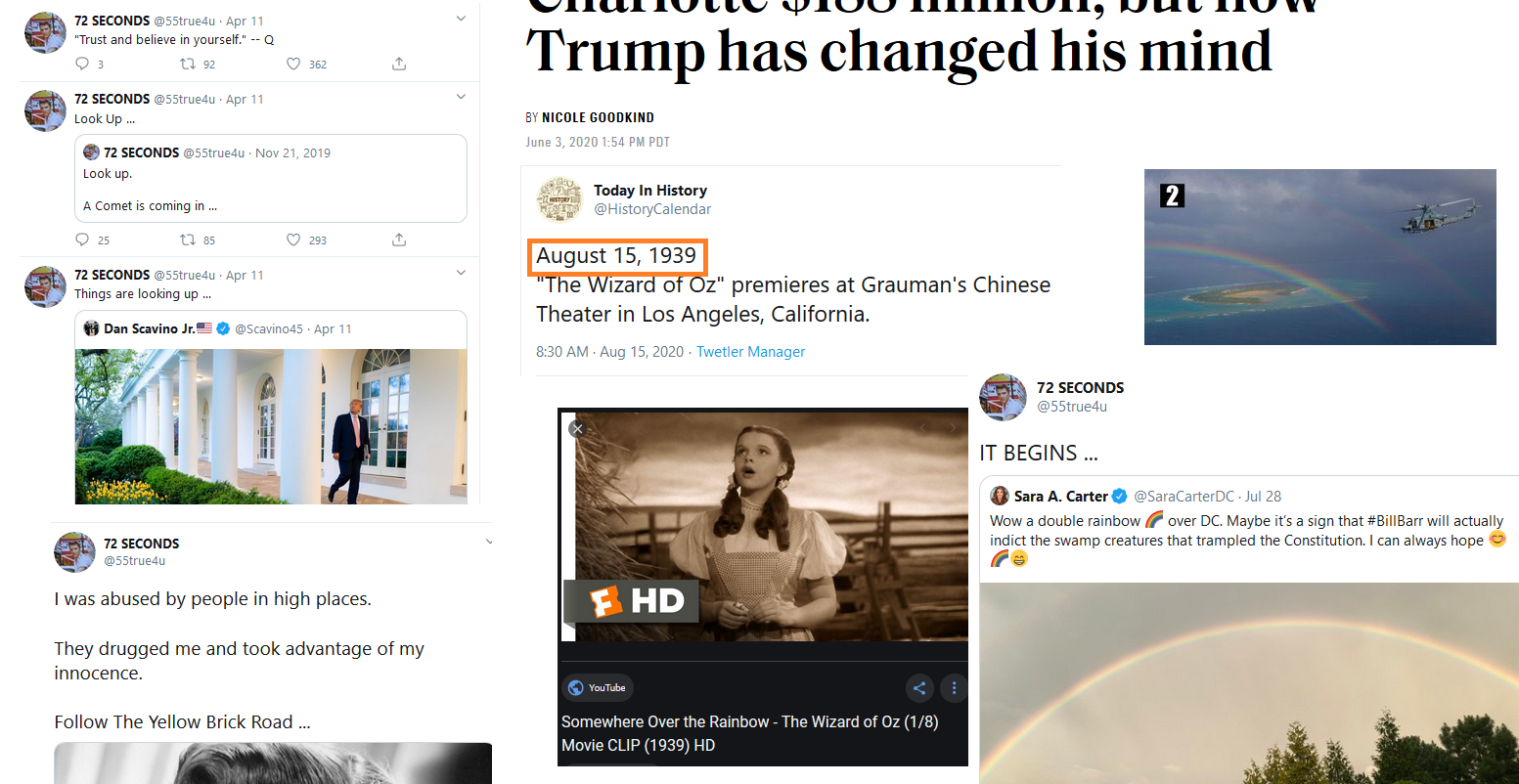Open the Today In History profile avatar
This screenshot has width=1519, height=784.
[x=559, y=199]
